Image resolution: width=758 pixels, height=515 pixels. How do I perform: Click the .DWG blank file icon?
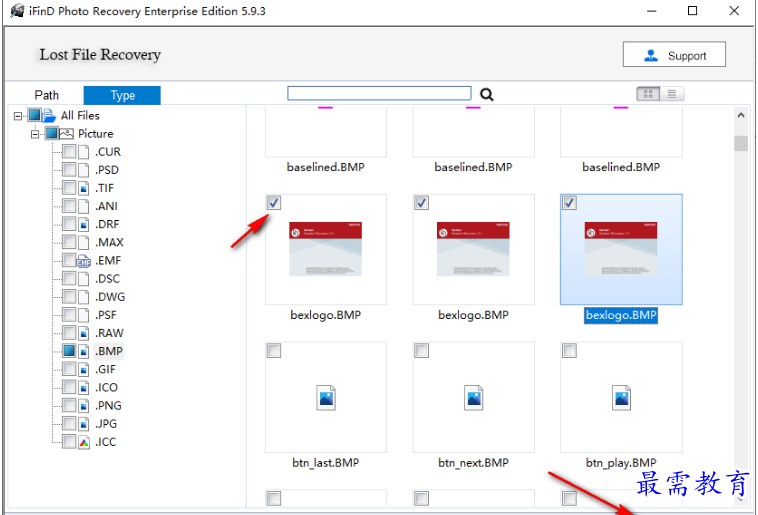(84, 297)
